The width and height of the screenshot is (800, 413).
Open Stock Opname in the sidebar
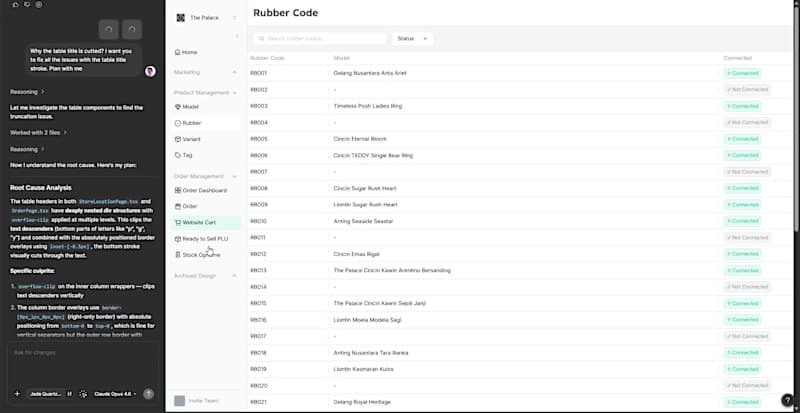click(206, 254)
